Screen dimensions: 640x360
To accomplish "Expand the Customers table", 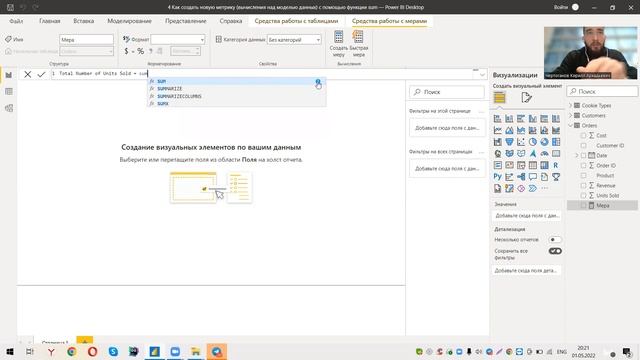I will pos(571,116).
